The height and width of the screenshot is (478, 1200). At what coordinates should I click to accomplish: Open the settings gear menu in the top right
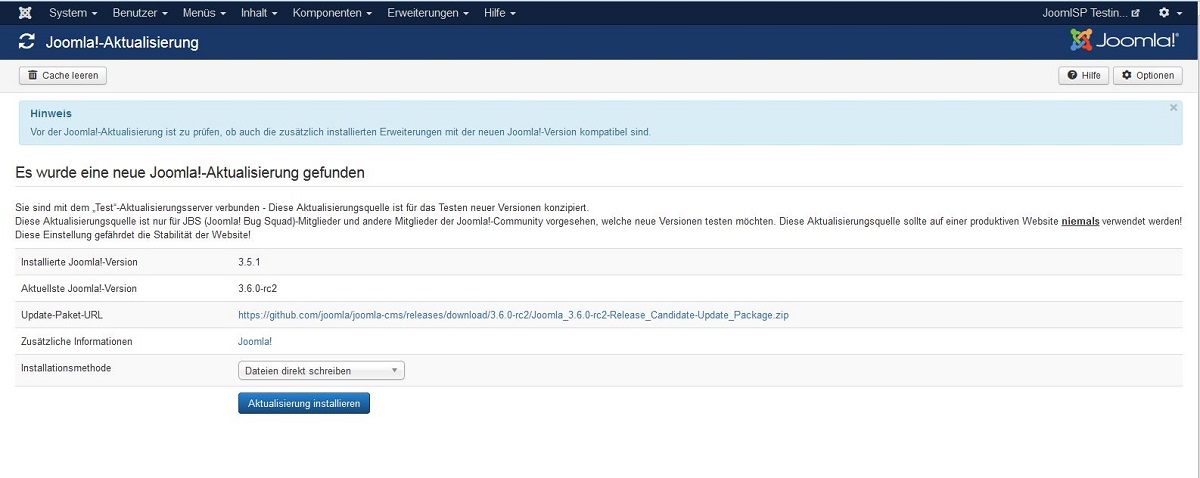[1168, 13]
